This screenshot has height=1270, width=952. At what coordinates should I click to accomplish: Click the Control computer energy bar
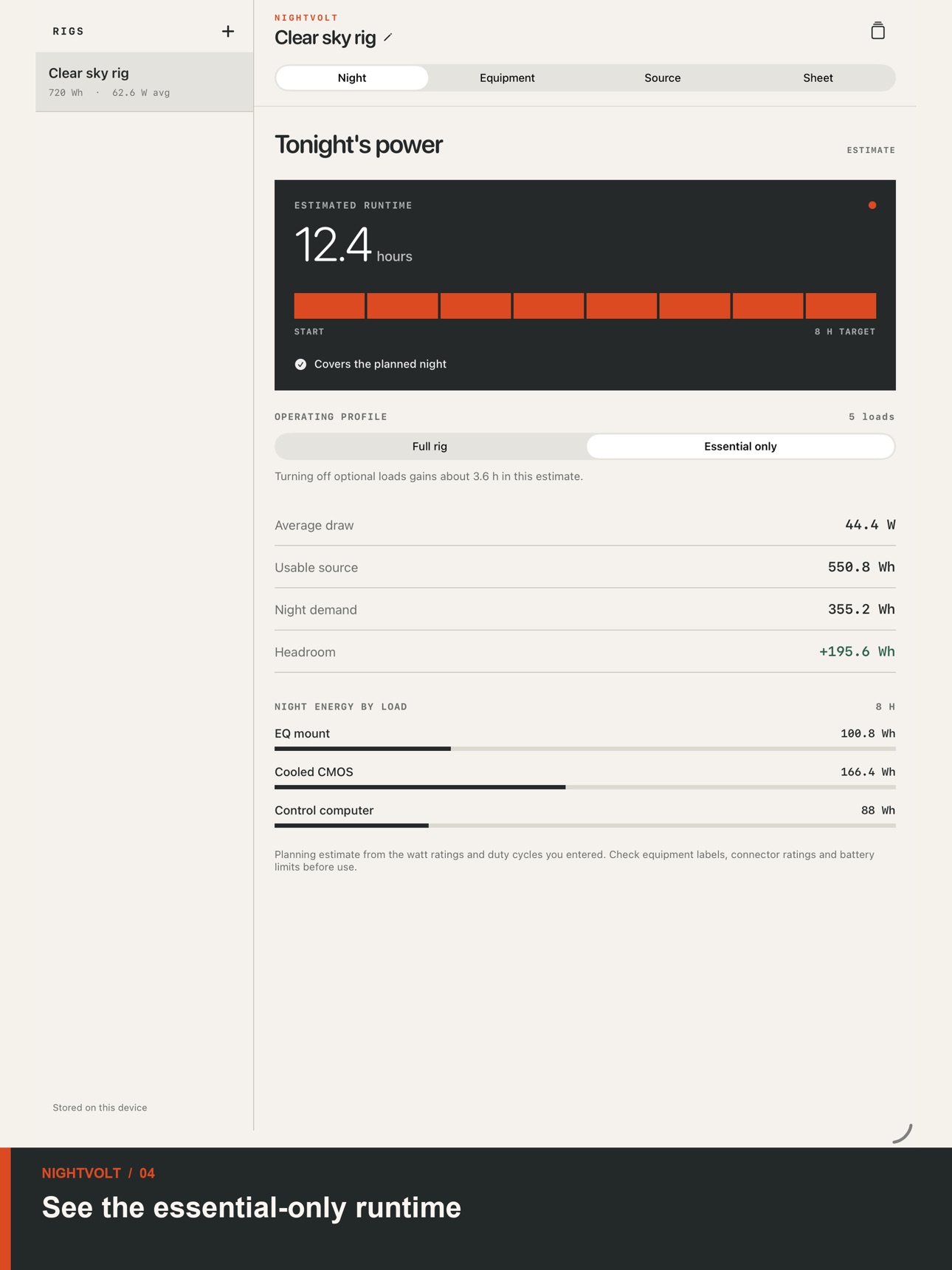click(585, 825)
